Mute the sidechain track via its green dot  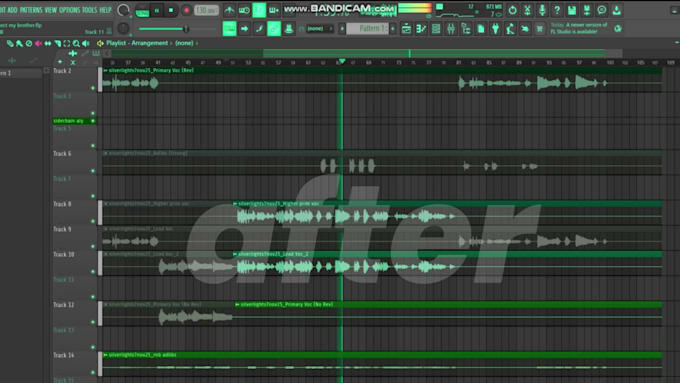[93, 121]
